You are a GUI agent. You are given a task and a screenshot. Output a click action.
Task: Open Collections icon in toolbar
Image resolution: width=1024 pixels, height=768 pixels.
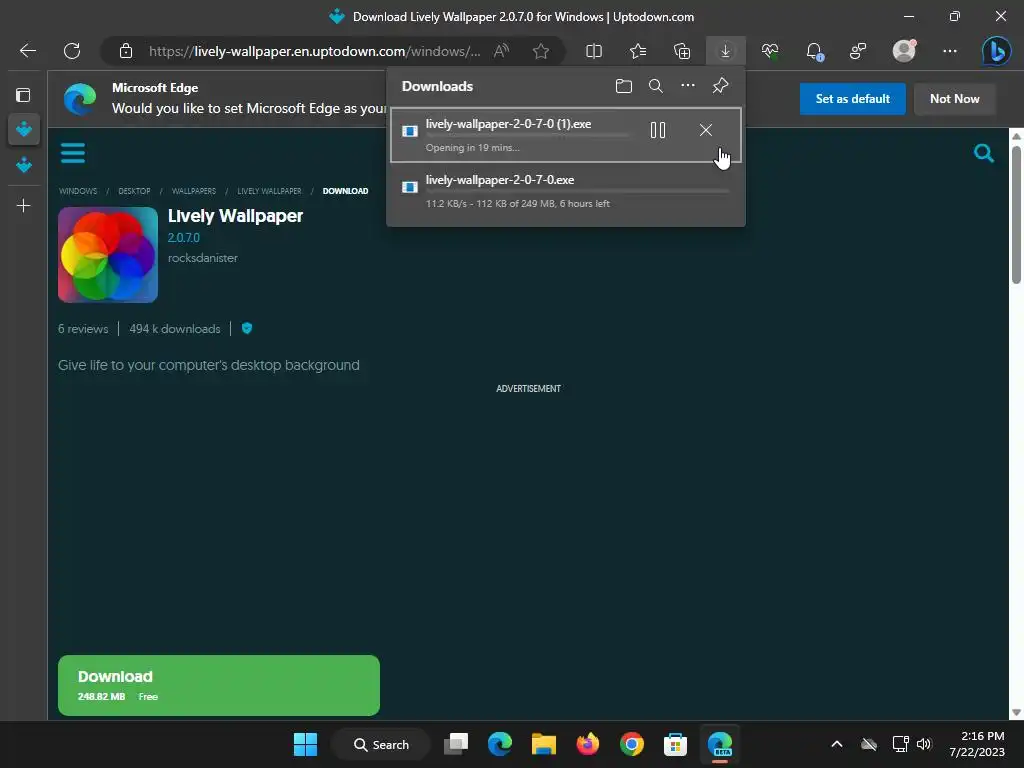(682, 51)
